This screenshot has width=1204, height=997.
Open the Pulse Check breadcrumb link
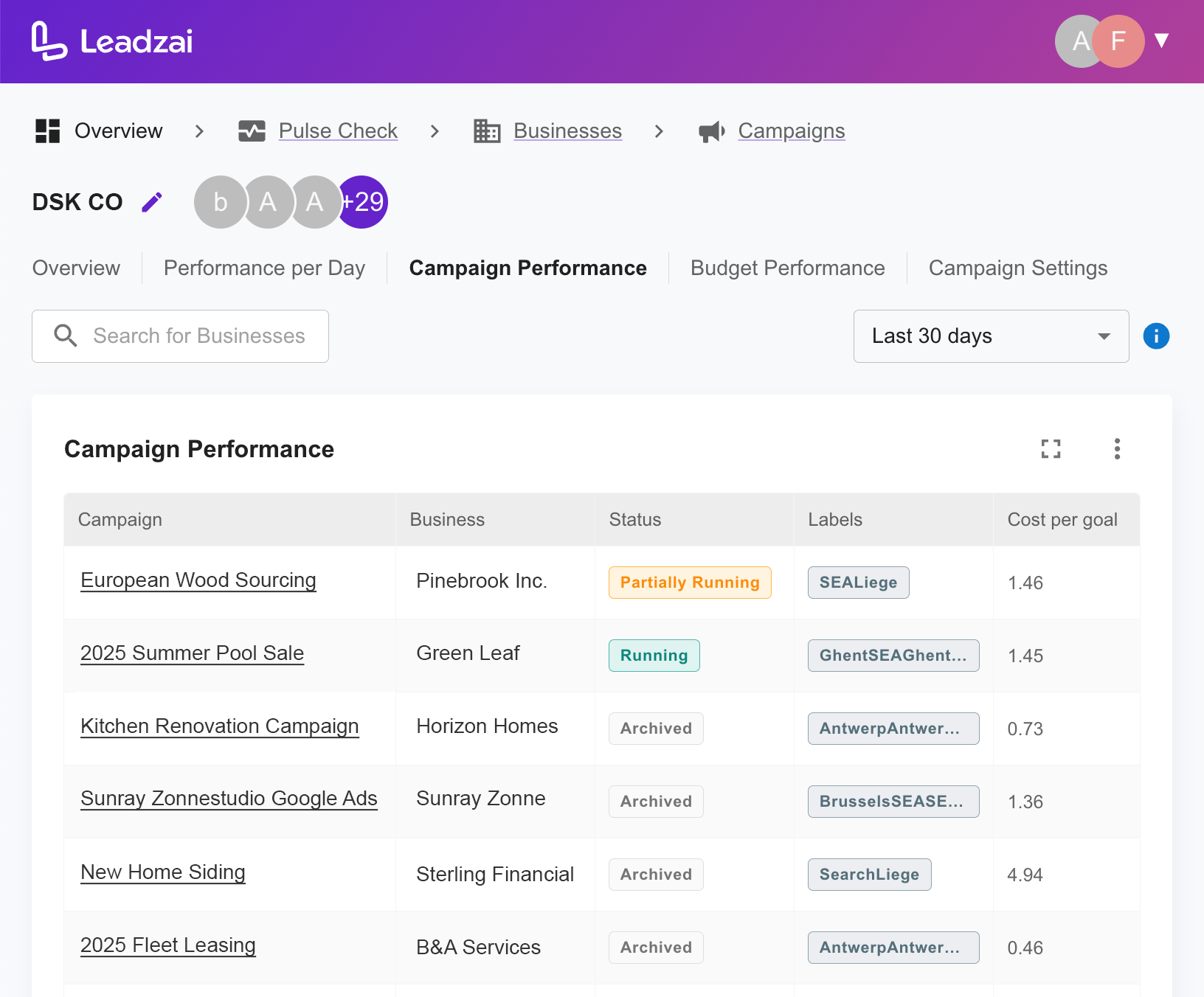tap(338, 131)
